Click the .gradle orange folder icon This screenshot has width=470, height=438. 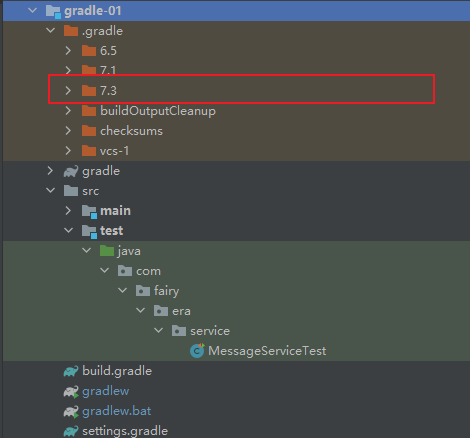71,31
